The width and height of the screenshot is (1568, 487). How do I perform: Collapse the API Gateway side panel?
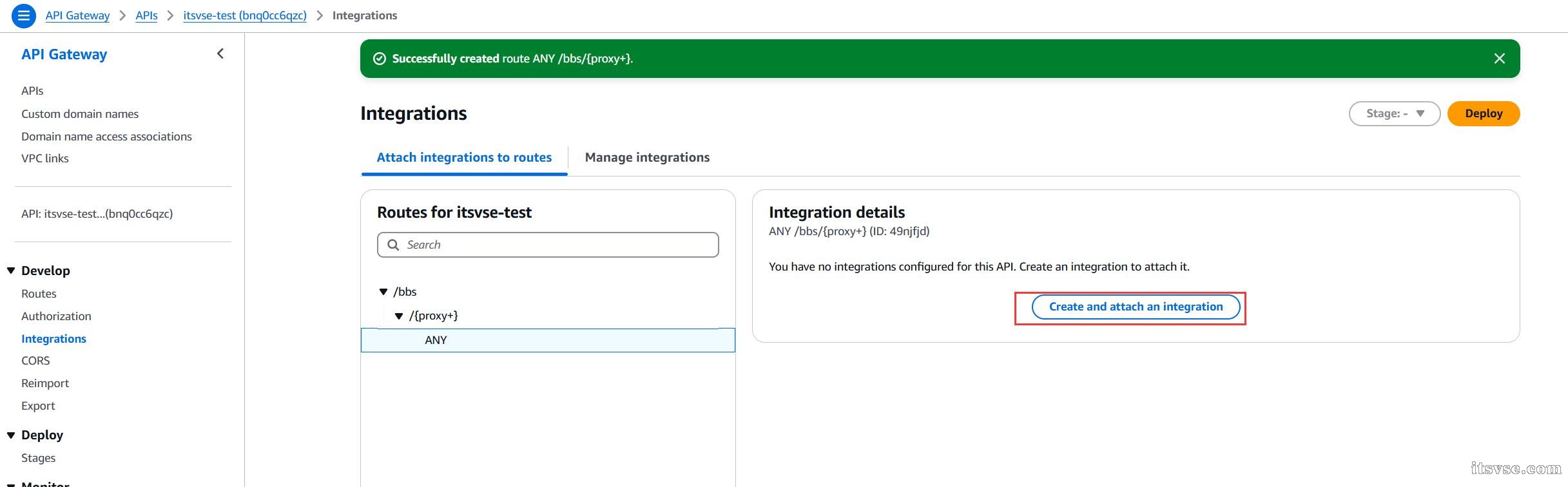pos(220,54)
